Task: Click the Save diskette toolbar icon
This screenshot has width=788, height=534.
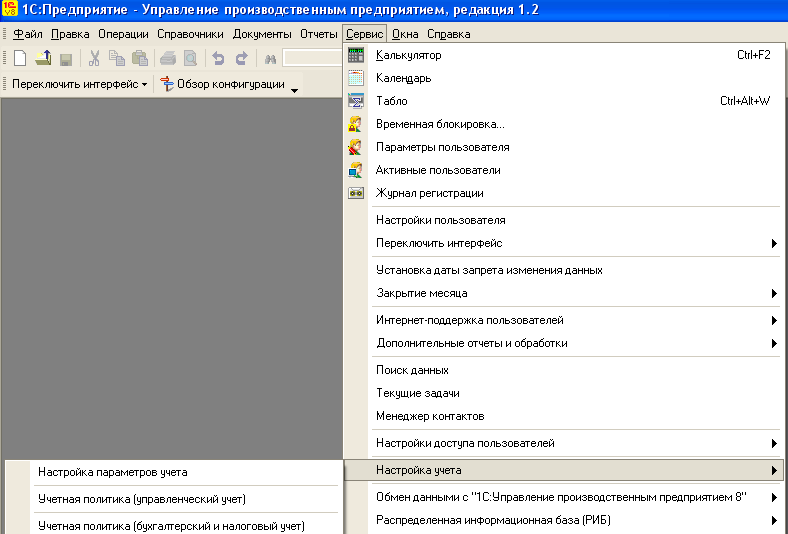Action: tap(66, 59)
